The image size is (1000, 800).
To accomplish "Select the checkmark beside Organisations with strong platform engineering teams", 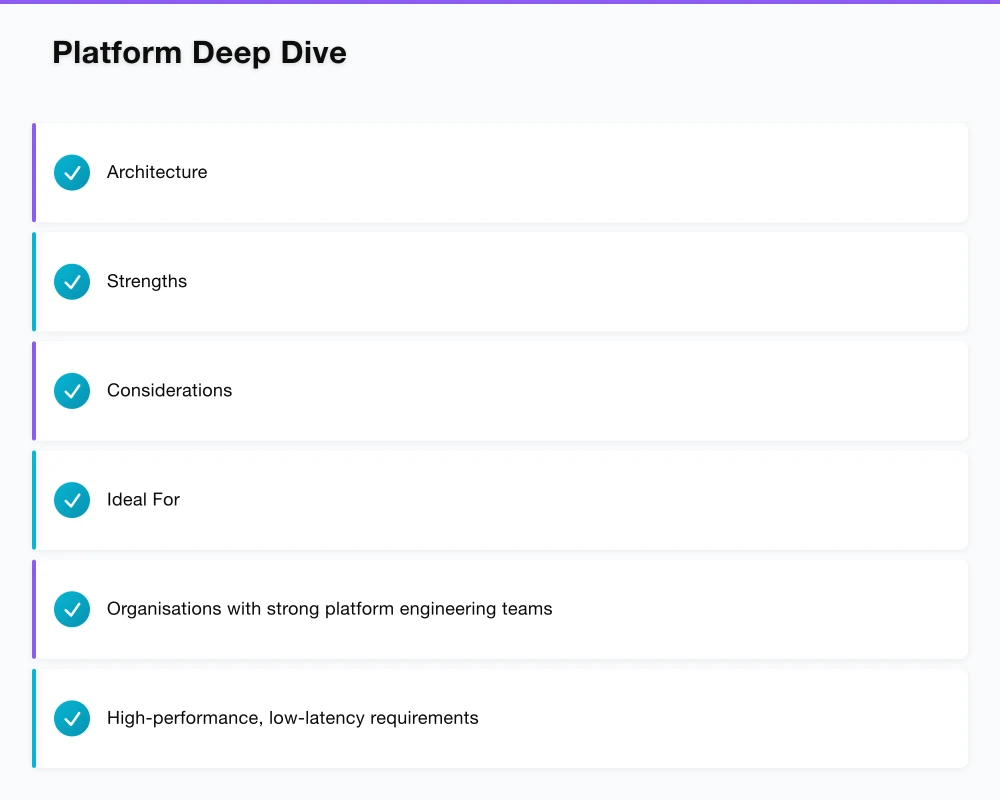I will 71,609.
